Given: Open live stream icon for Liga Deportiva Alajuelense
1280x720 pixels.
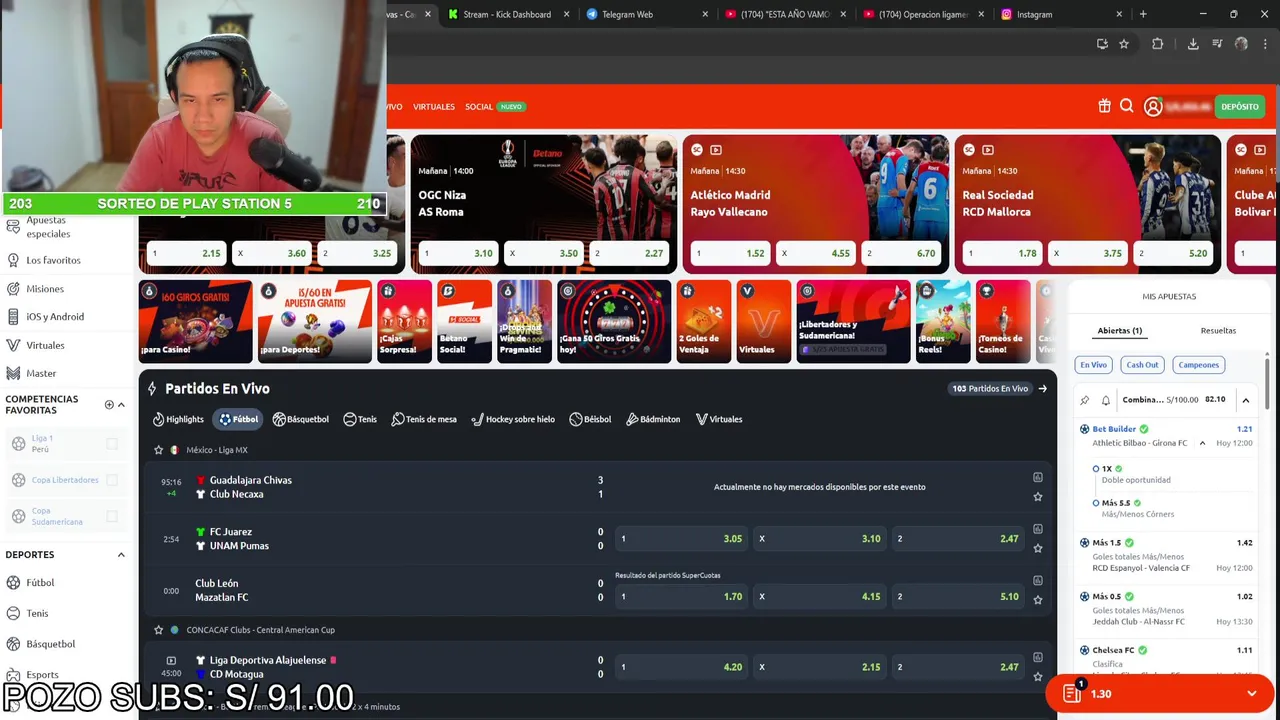Looking at the screenshot, I should click(171, 660).
